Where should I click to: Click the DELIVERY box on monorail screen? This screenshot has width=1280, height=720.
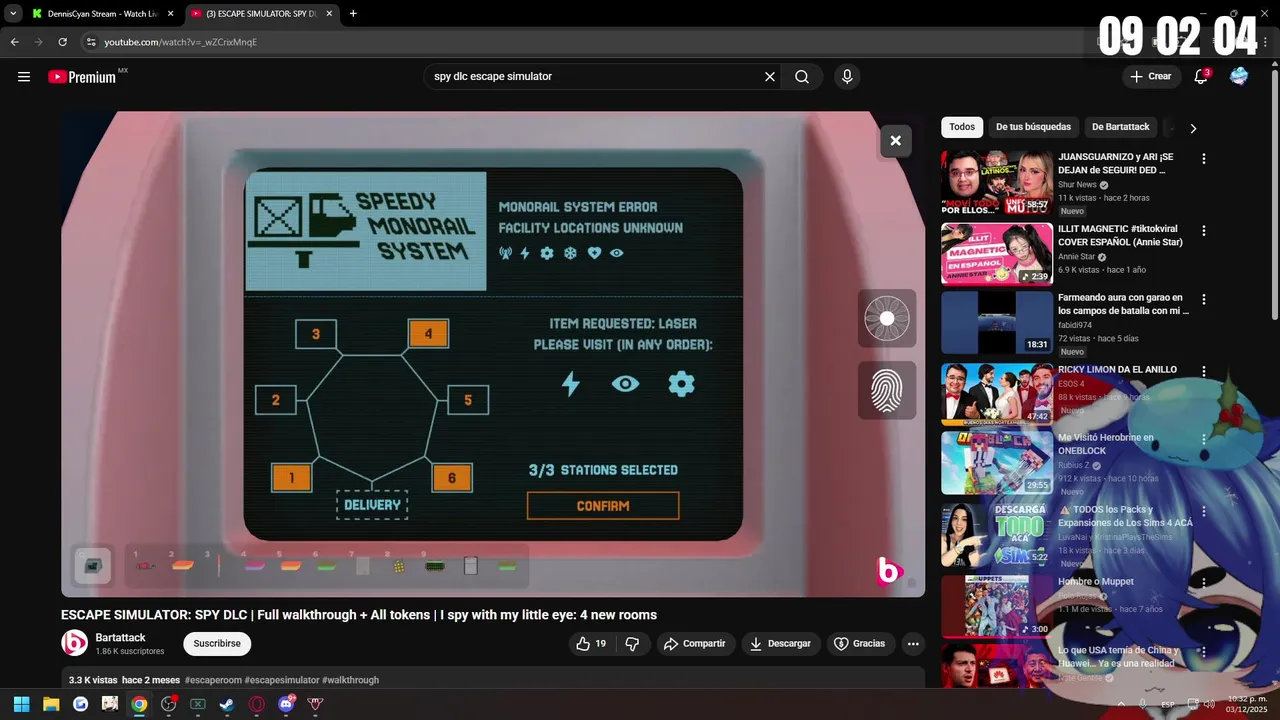(372, 505)
